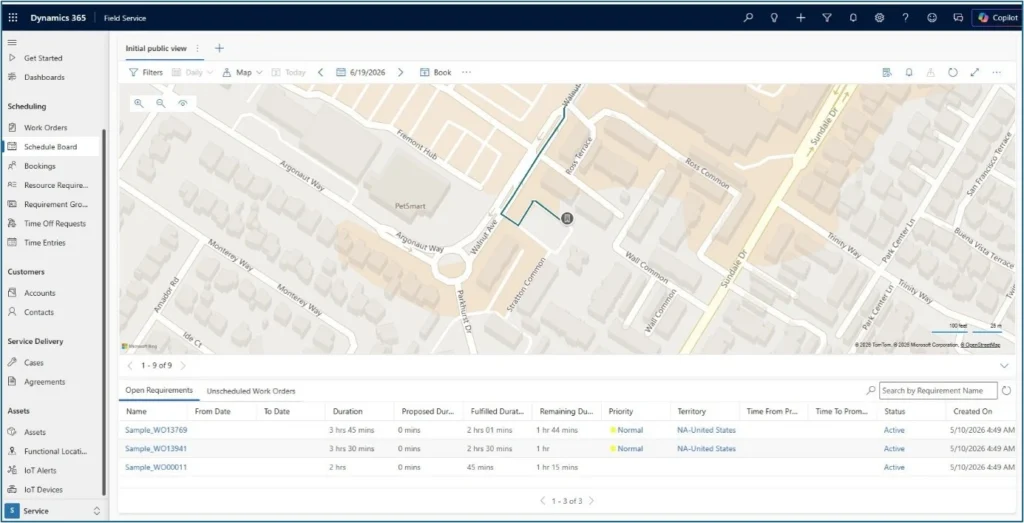Open Sample_WO13941 requirement
1024x523 pixels.
pos(155,449)
